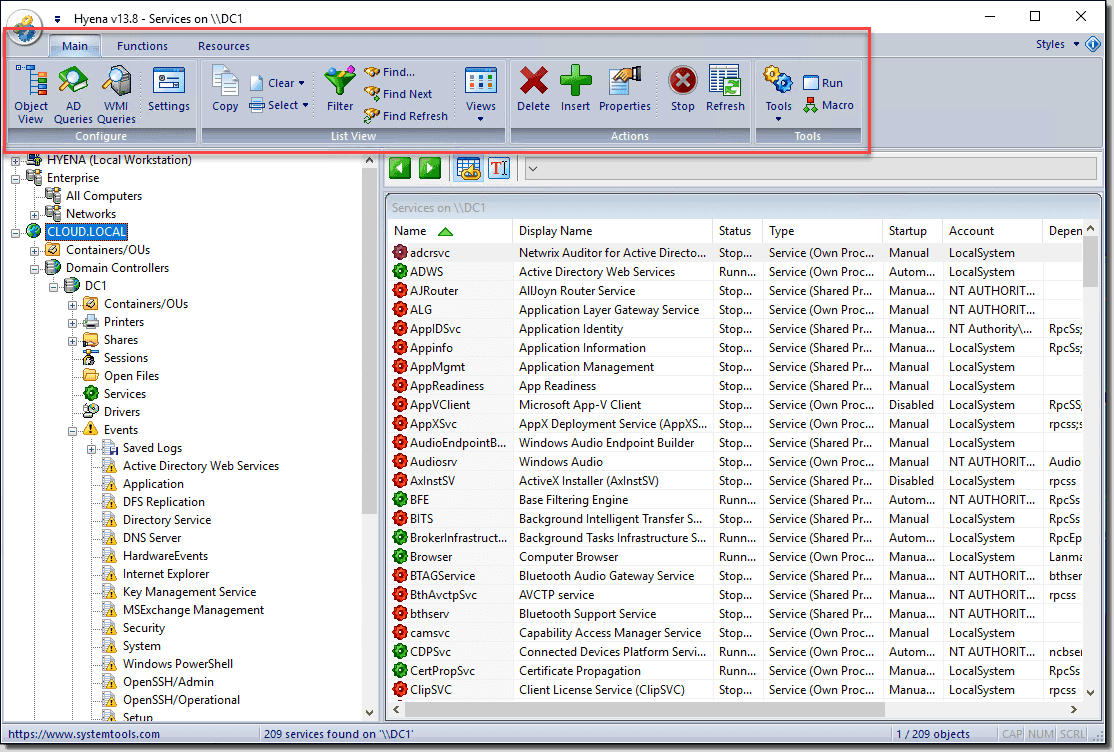Click the green back navigation arrow

pos(400,168)
